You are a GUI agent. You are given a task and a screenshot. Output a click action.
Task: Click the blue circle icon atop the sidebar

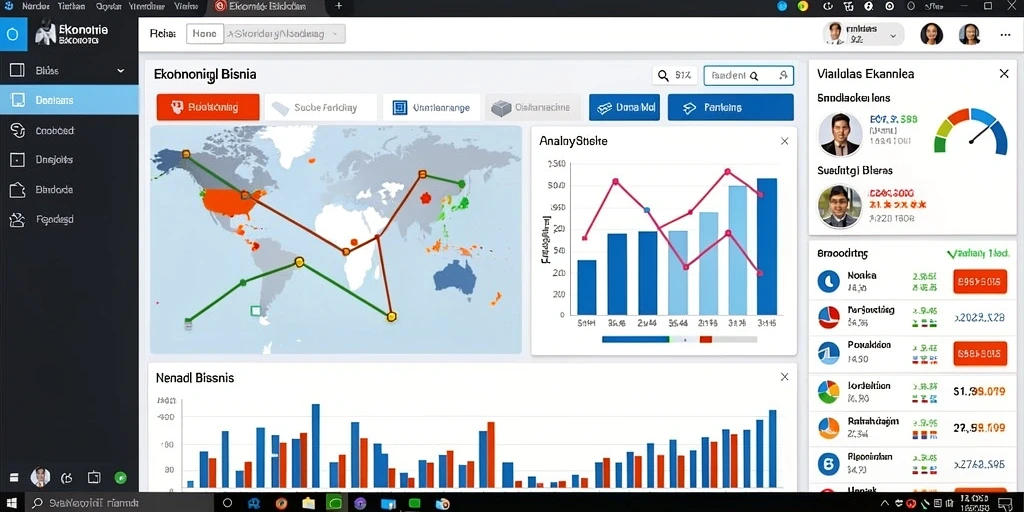[13, 34]
